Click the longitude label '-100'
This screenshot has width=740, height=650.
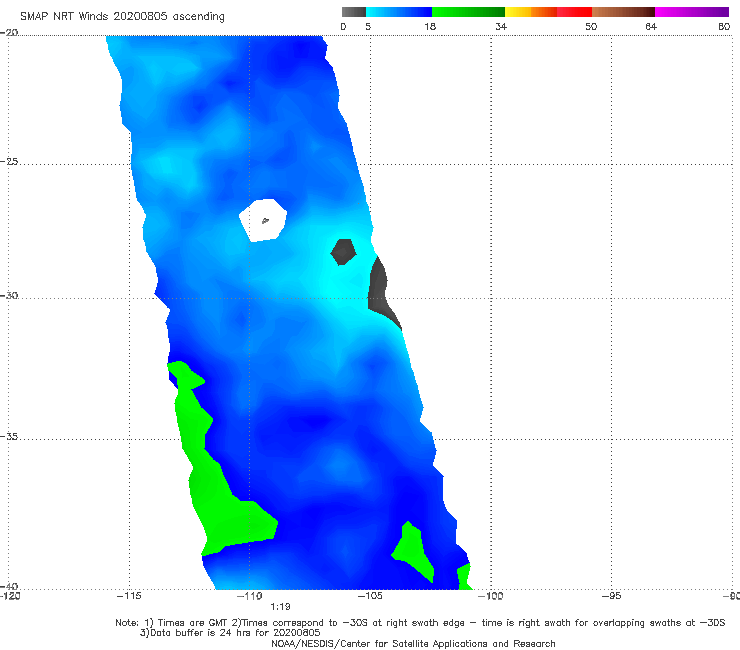tap(490, 596)
